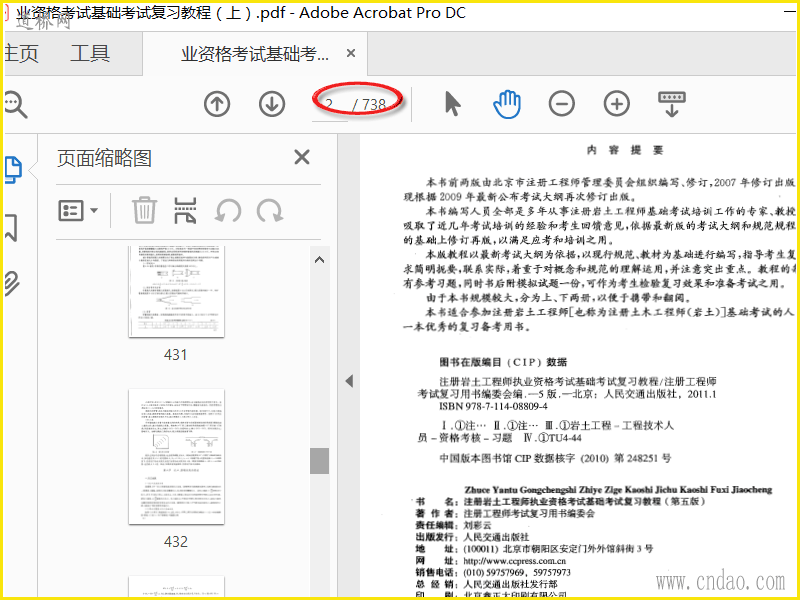
Task: Click the insert/extract pages scissor icon
Action: [x=185, y=210]
